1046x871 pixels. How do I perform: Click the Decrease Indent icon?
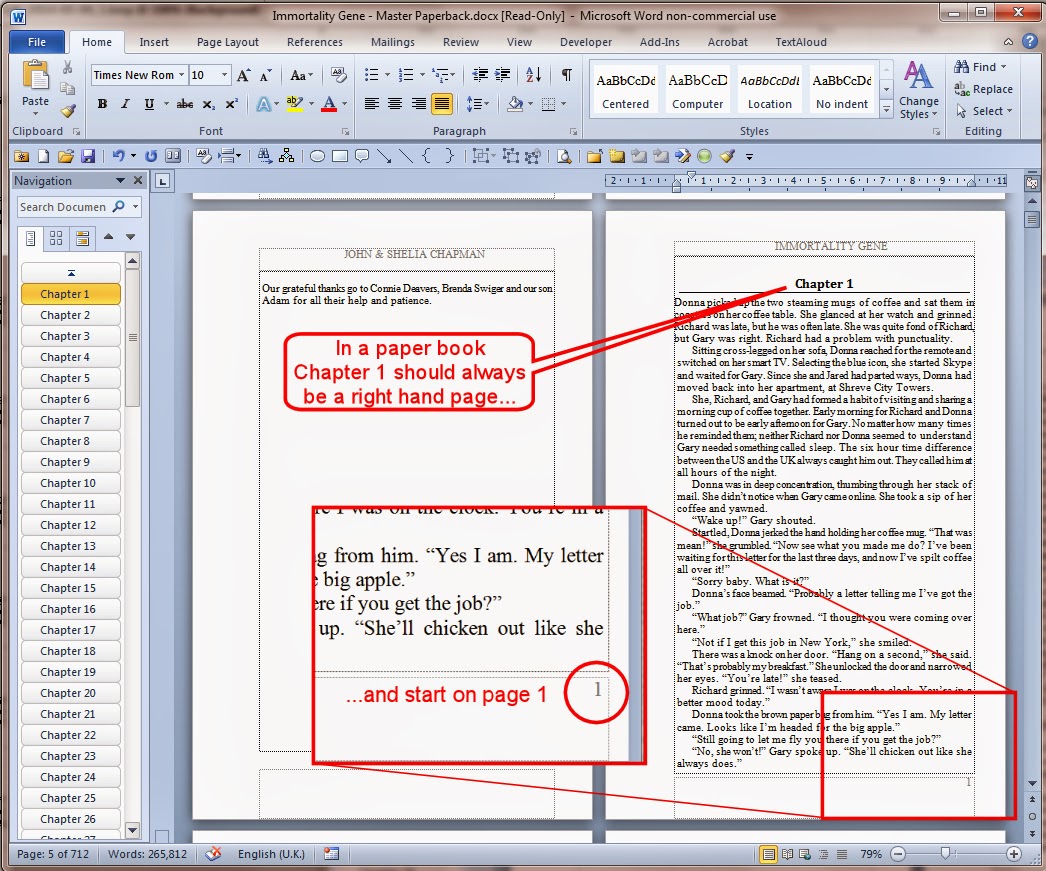[x=480, y=75]
